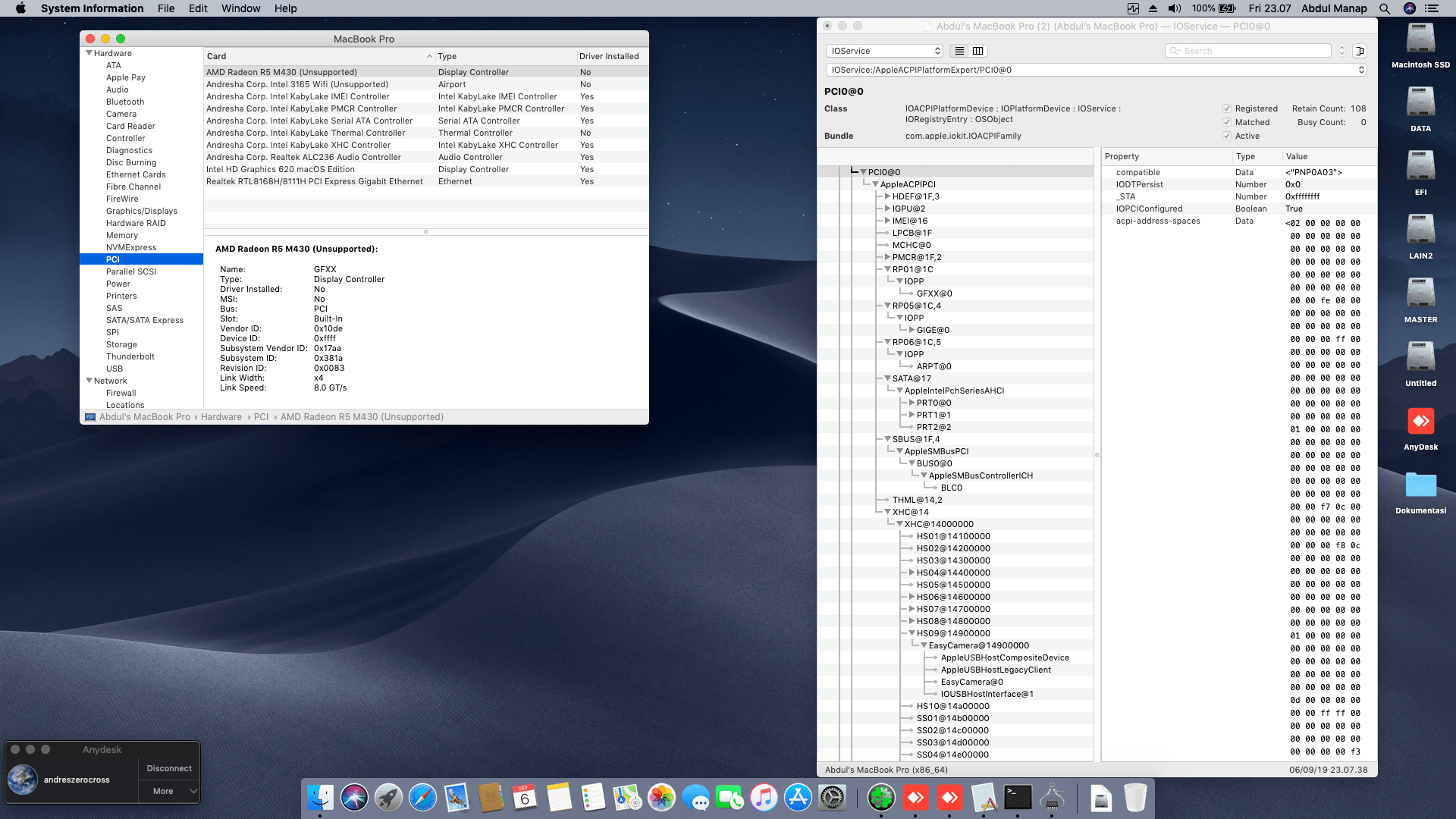Expand the HDEF@1F,3 tree node
Viewport: 1456px width, 819px height.
click(887, 196)
